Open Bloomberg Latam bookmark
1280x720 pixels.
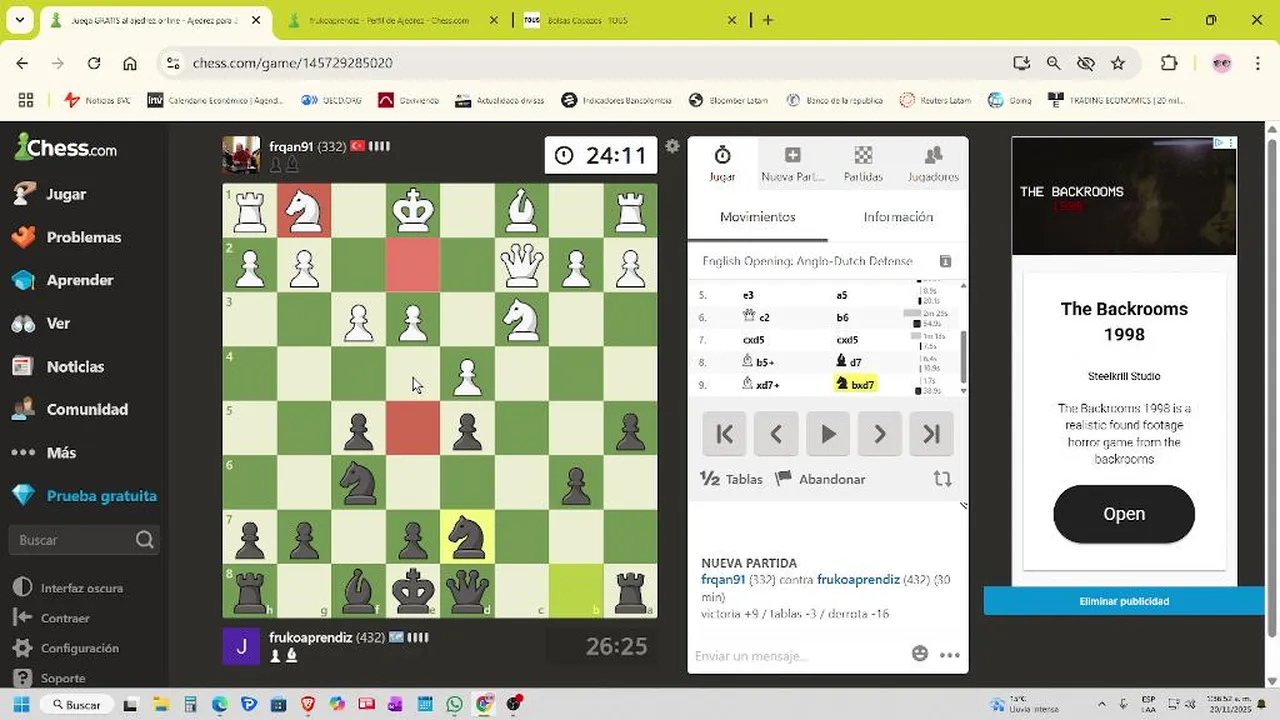coord(730,100)
